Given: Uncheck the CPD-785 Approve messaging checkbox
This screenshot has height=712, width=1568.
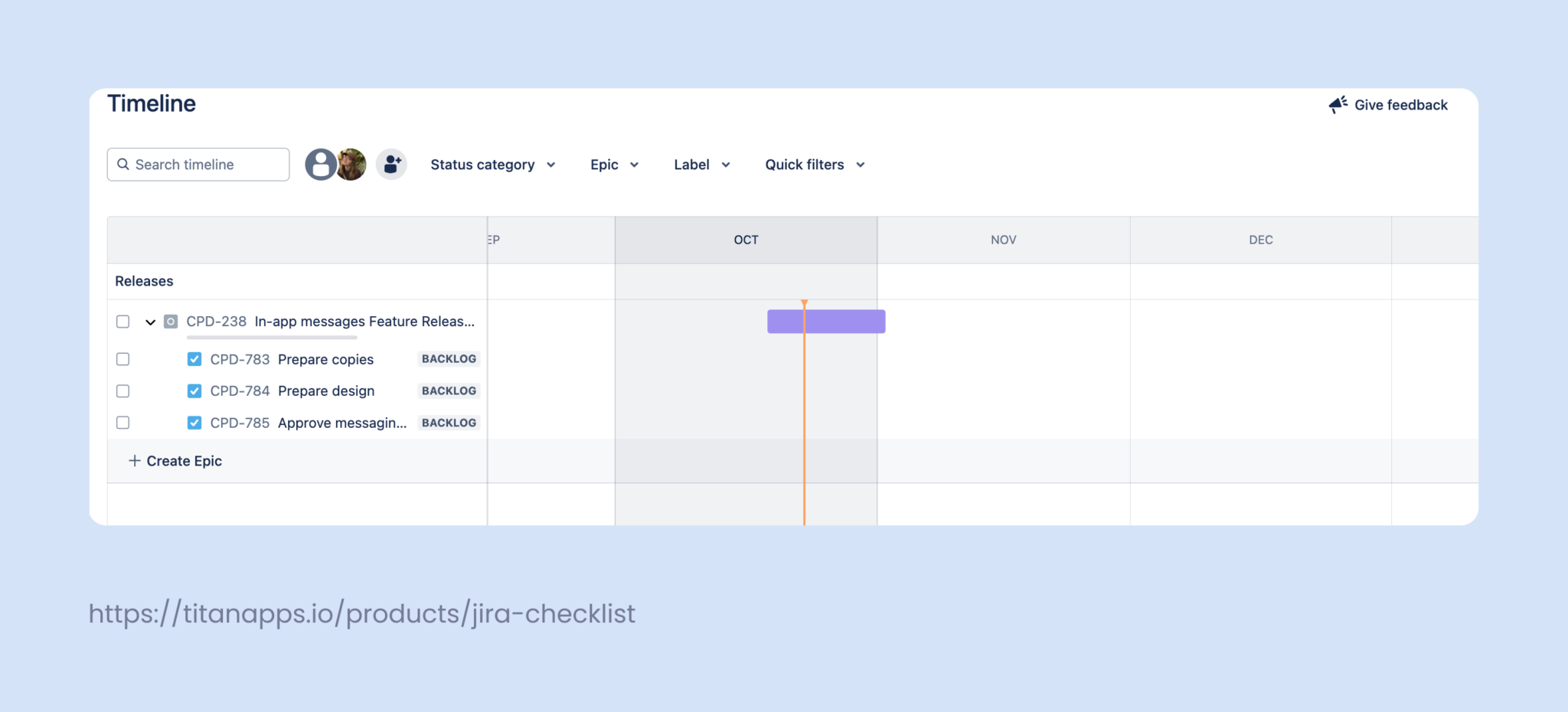Looking at the screenshot, I should (x=194, y=422).
